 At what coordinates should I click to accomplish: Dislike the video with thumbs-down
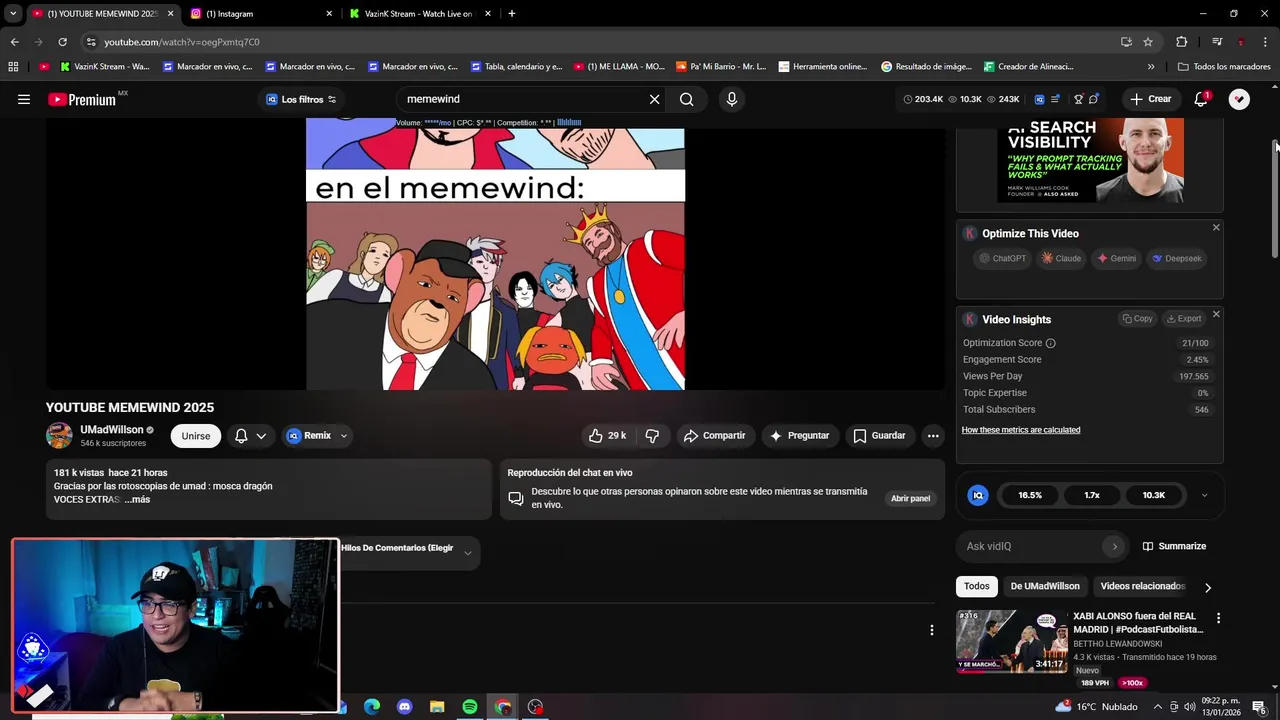tap(652, 435)
